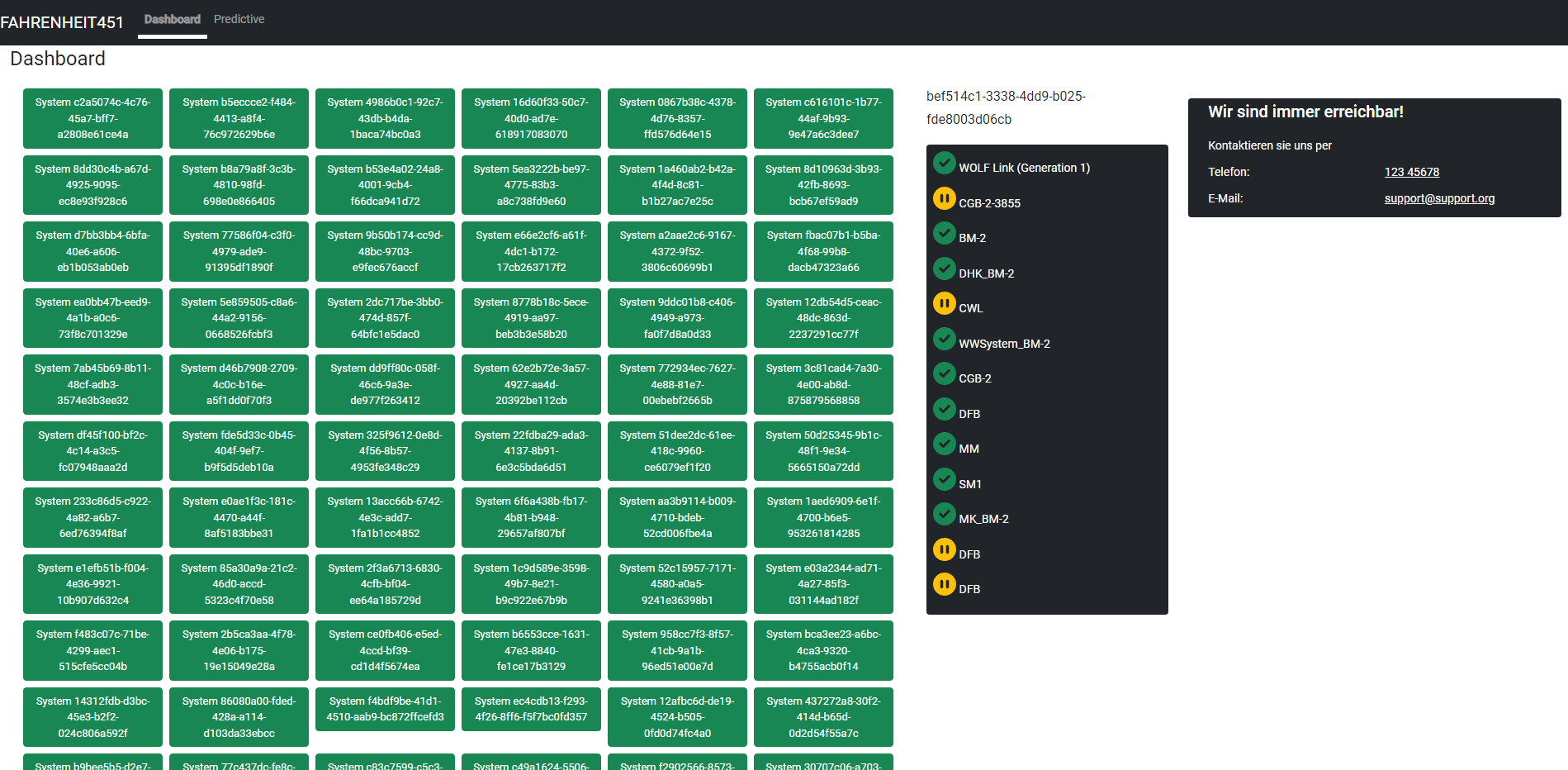Click System fbac07b1 card
Viewport: 1568px width, 770px height.
click(823, 251)
